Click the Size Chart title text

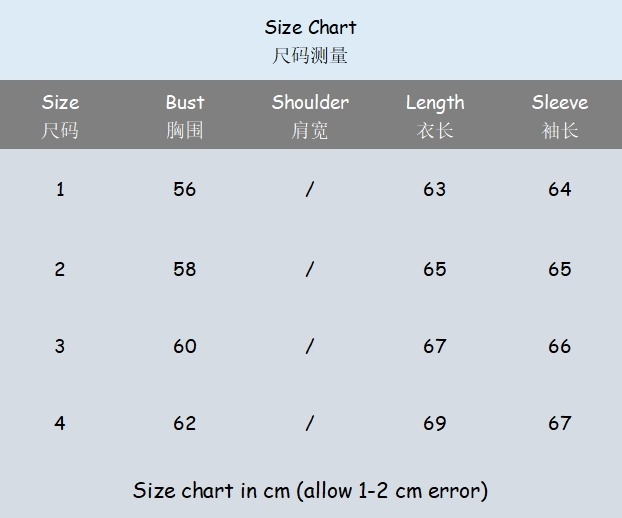click(x=310, y=28)
